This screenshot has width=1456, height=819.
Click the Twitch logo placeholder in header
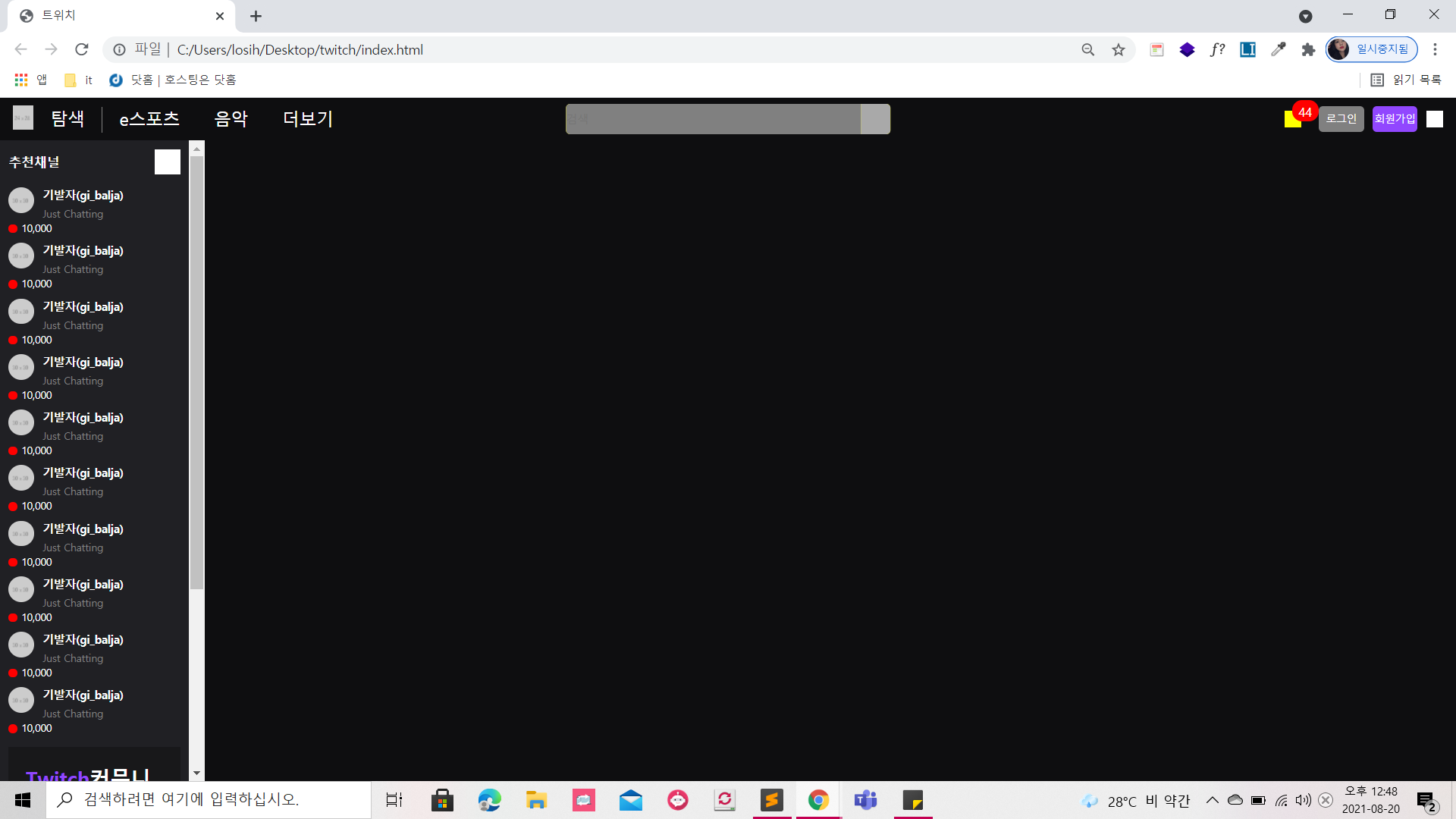click(x=23, y=118)
